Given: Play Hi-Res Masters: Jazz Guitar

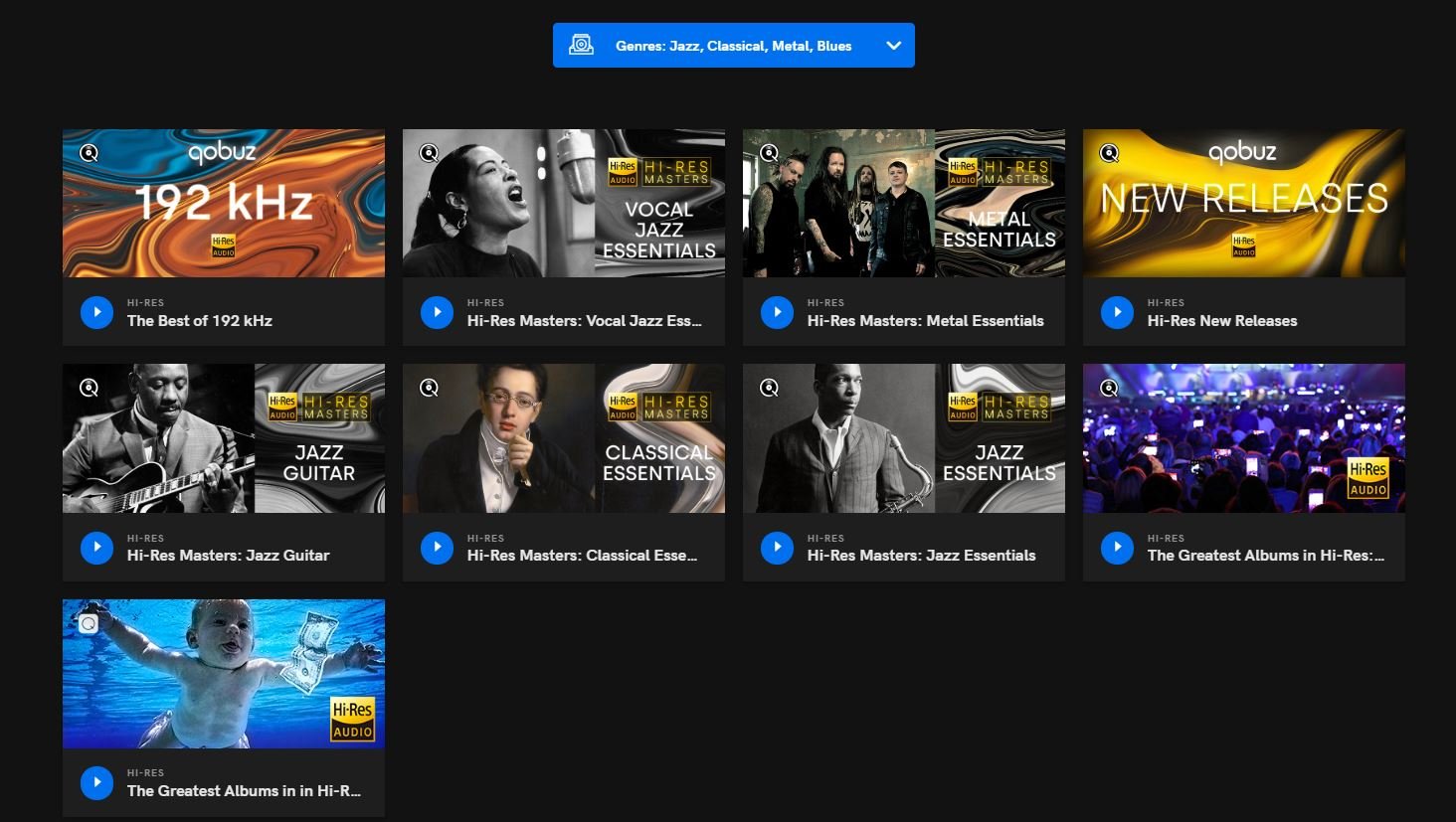Looking at the screenshot, I should 96,547.
